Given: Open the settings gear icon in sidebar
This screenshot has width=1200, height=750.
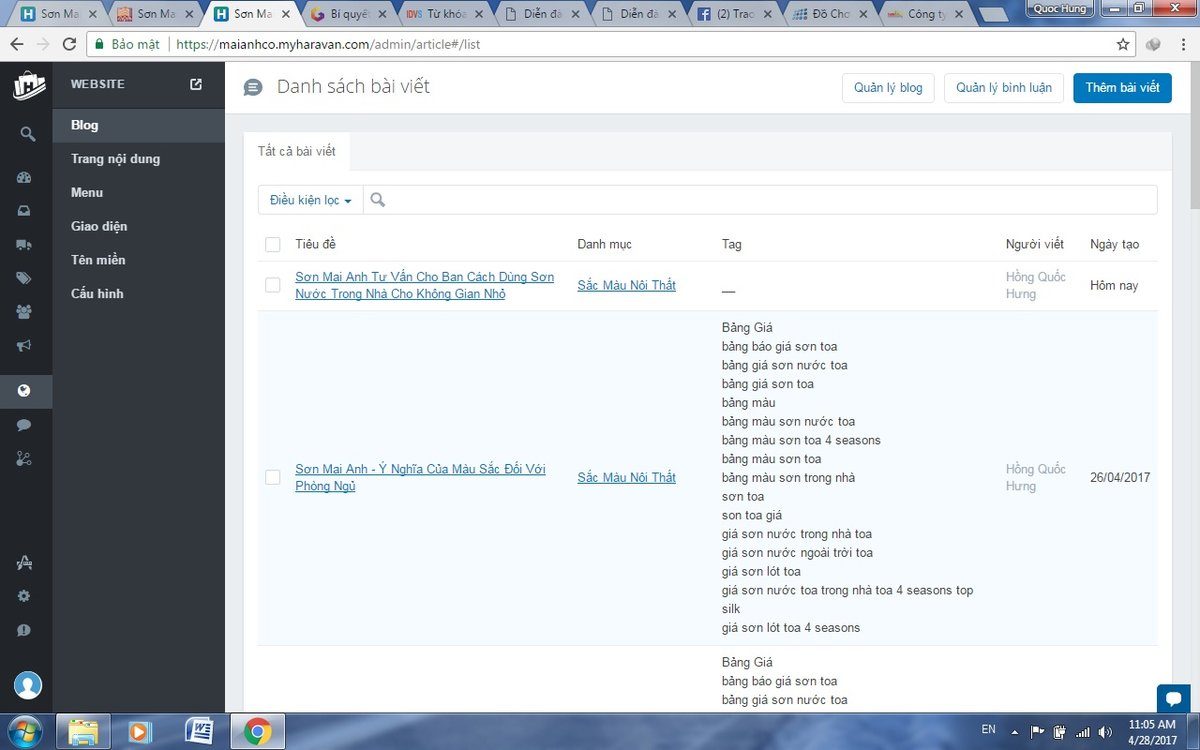Looking at the screenshot, I should (25, 596).
